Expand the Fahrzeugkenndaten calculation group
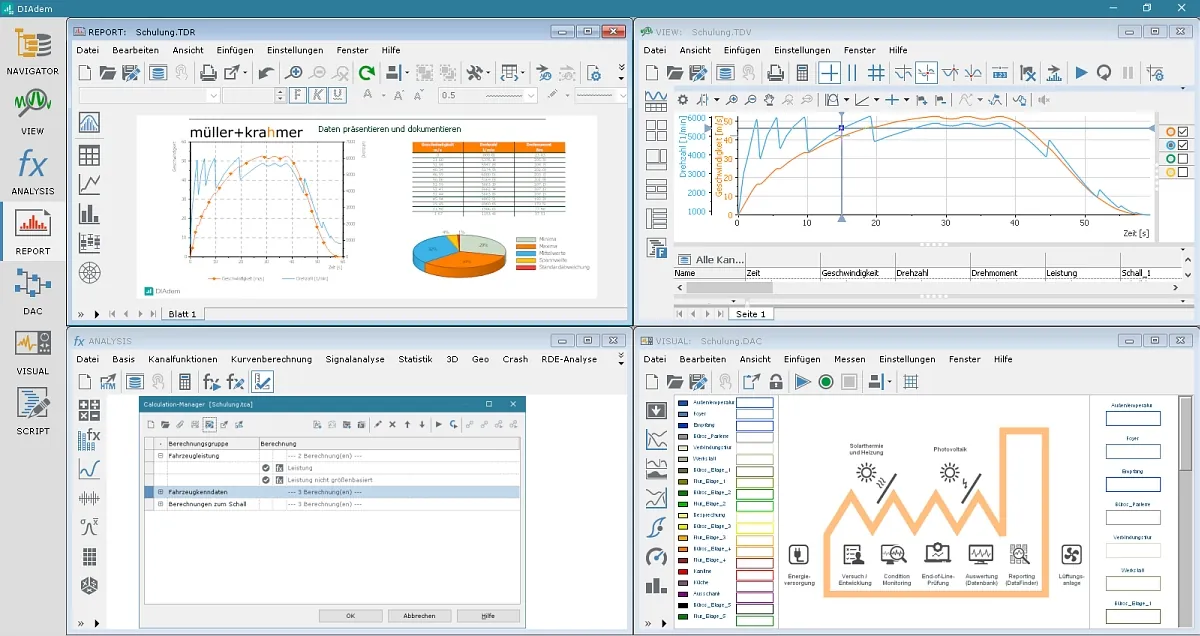1200x636 pixels. pos(160,492)
